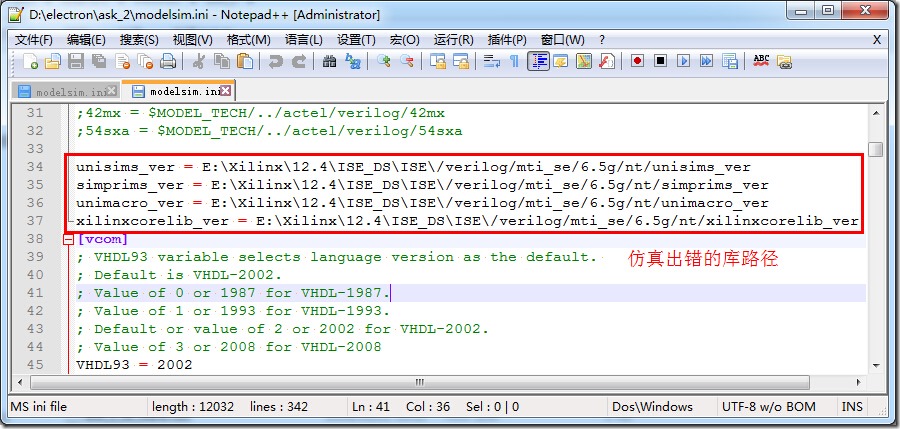Click the macro Playback icon
The image size is (900, 429).
tap(683, 61)
